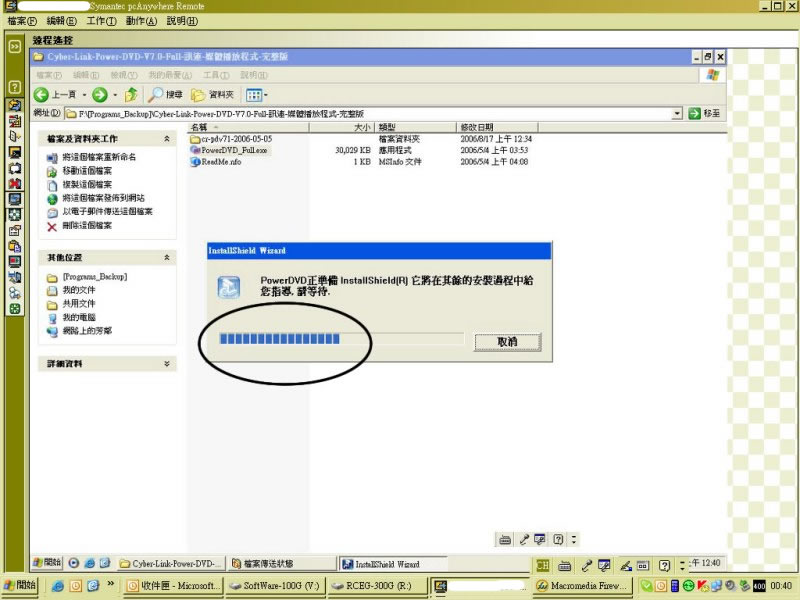Sort by 修改日期 column header
Viewport: 800px width, 600px height.
pyautogui.click(x=497, y=127)
